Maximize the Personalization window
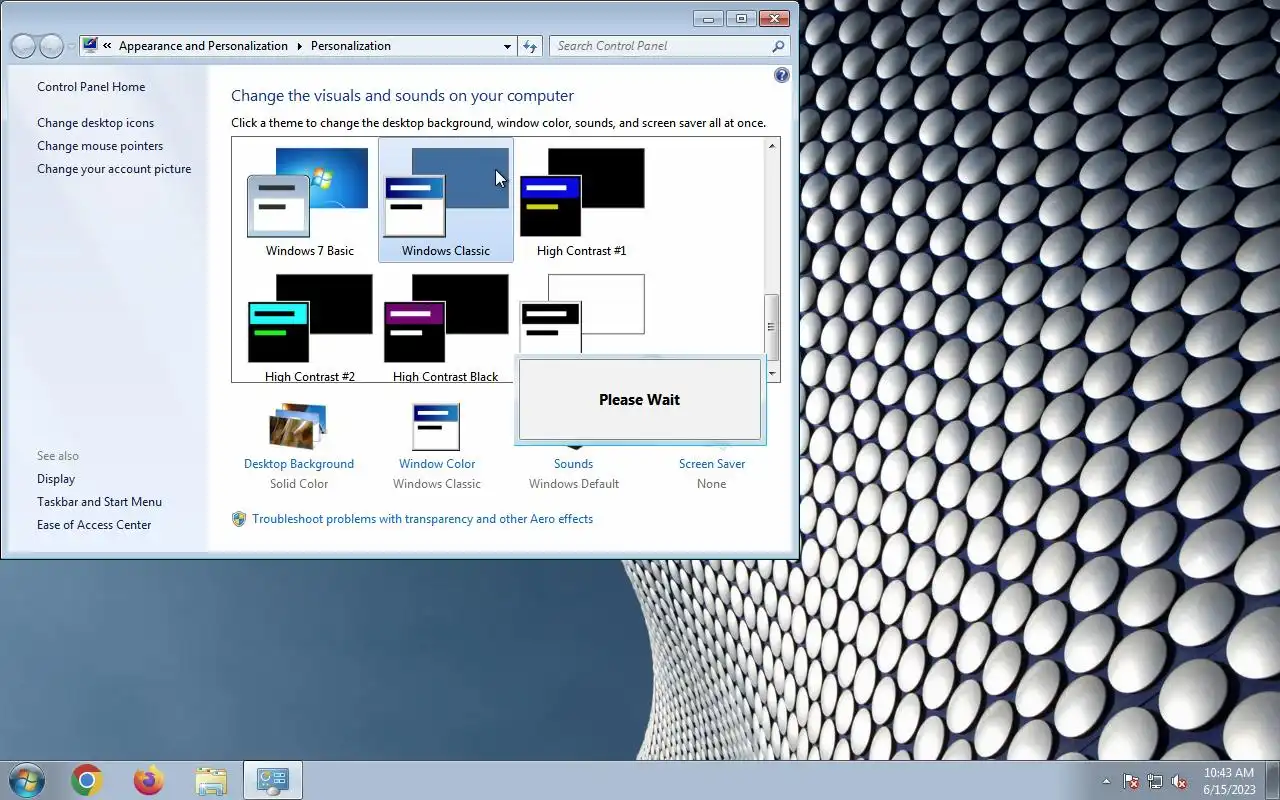The height and width of the screenshot is (800, 1280). pyautogui.click(x=741, y=18)
